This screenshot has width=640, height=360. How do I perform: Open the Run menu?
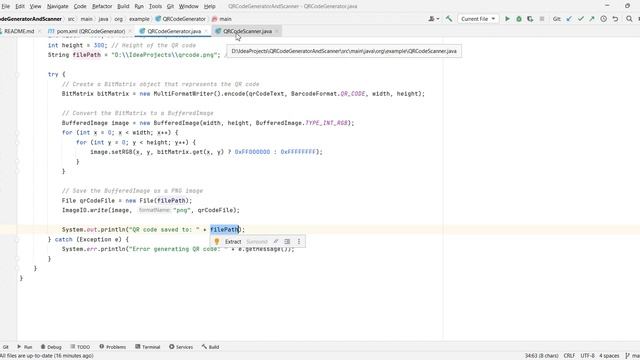pos(139,6)
